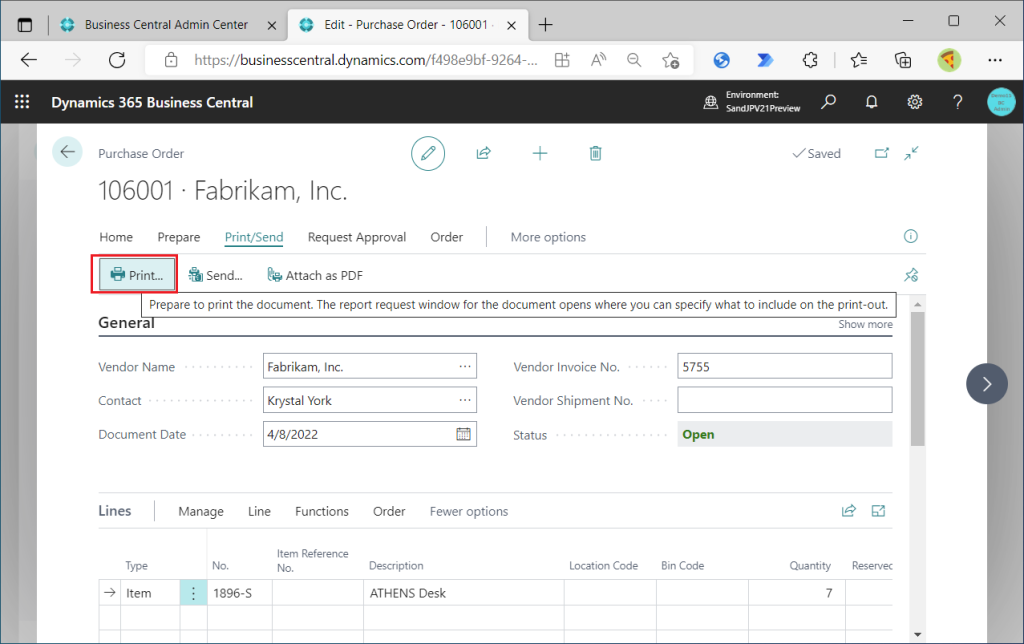Click the share icon in header
Viewport: 1024px width, 644px height.
[483, 153]
